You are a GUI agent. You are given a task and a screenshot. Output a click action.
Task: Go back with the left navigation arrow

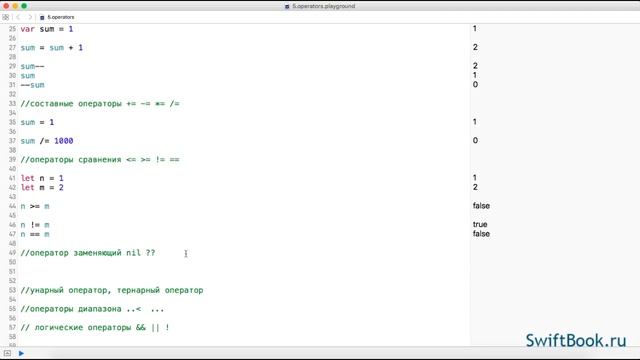click(18, 17)
